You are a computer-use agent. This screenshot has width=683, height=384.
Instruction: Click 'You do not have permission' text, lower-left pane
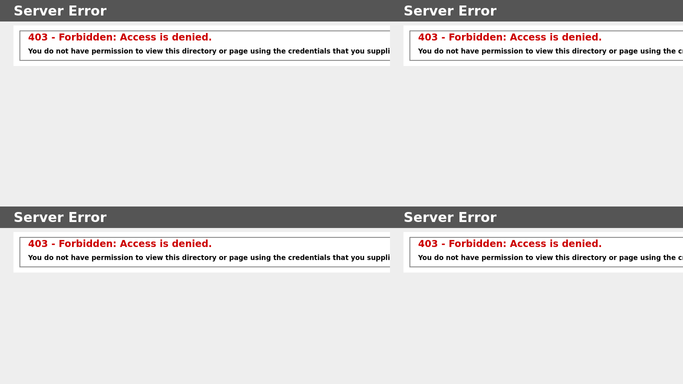pos(209,257)
